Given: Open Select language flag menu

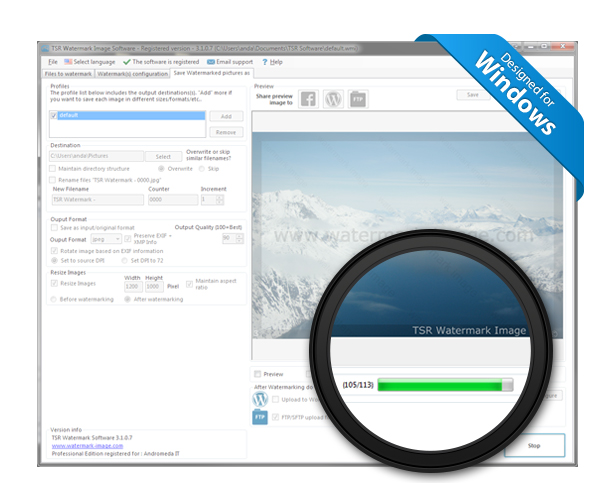Looking at the screenshot, I should [68, 62].
